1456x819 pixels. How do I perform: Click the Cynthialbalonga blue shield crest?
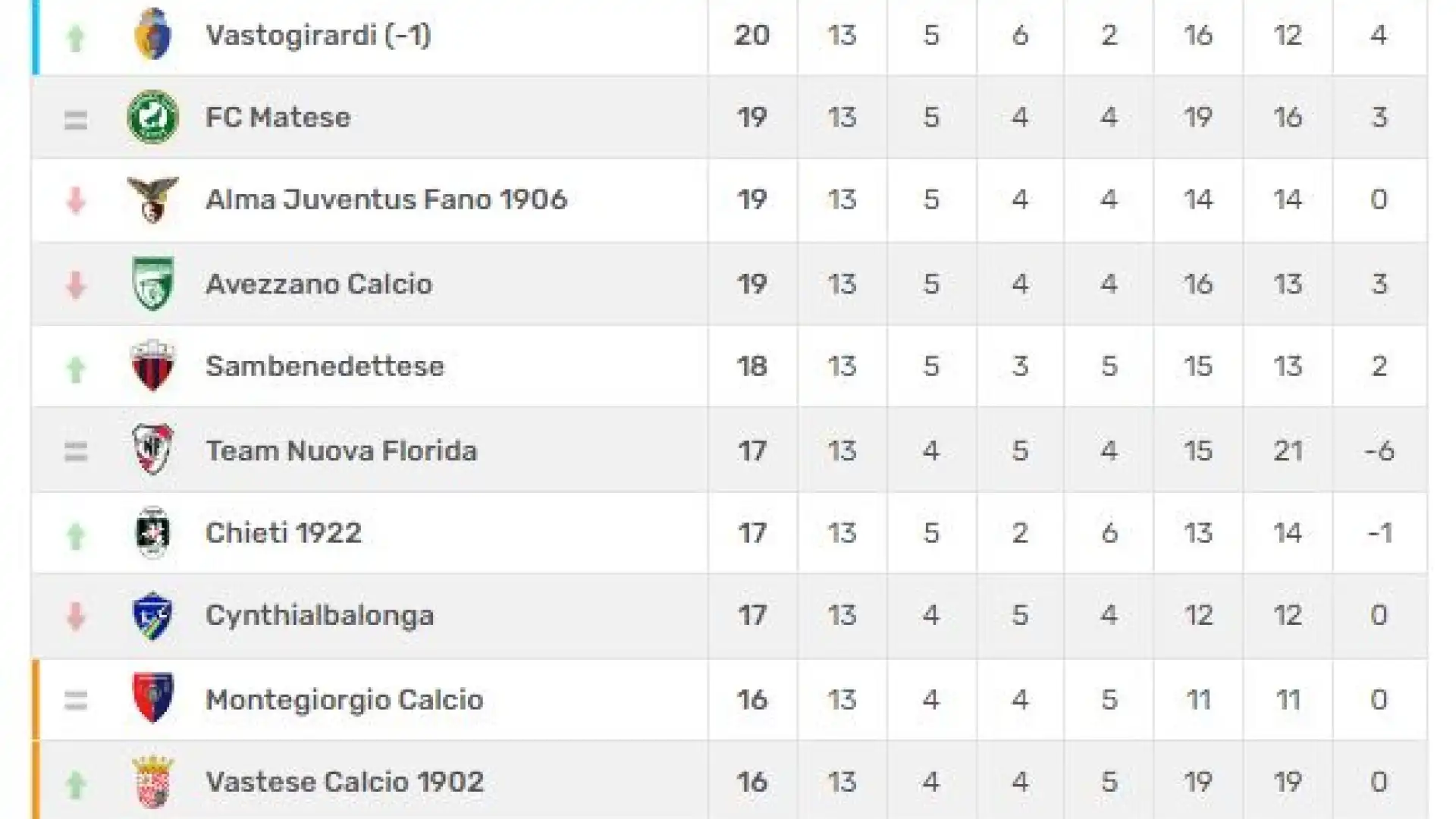coord(152,615)
